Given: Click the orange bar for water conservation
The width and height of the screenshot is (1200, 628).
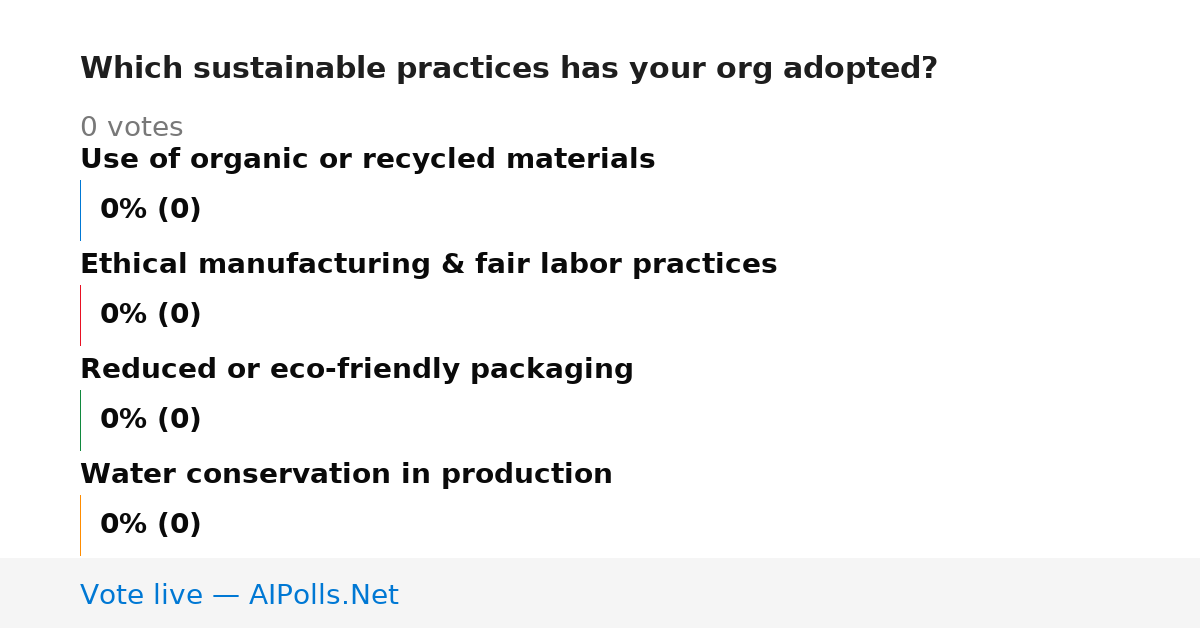Looking at the screenshot, I should tap(80, 525).
